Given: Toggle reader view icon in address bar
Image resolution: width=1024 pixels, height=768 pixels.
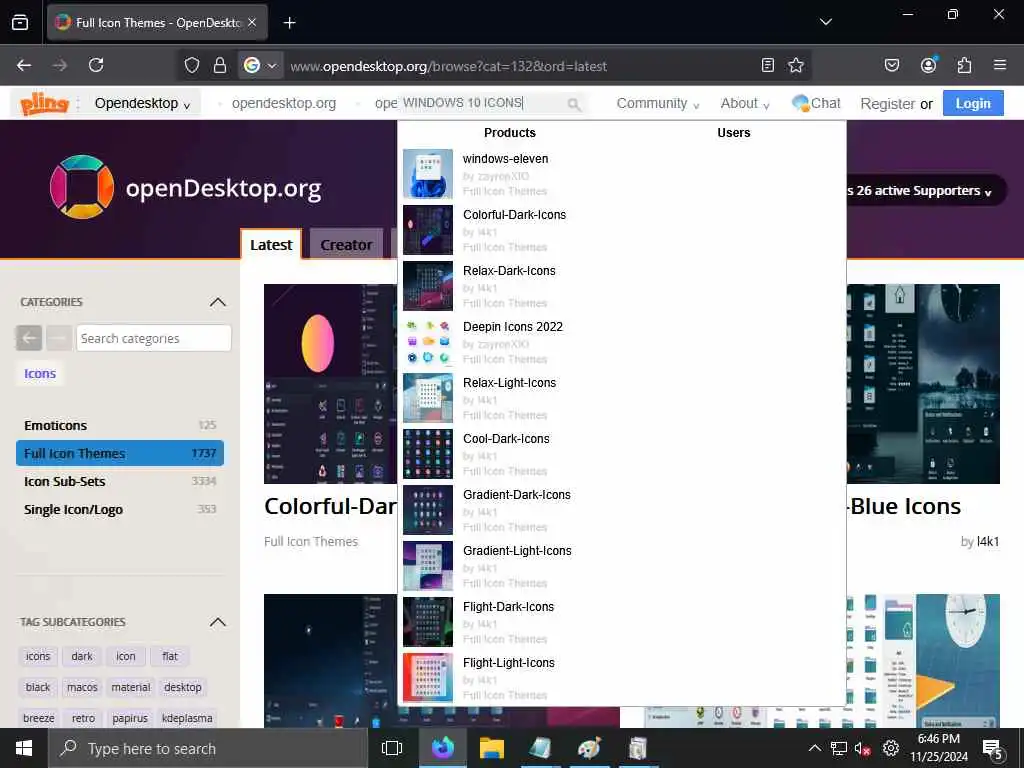Looking at the screenshot, I should [768, 65].
